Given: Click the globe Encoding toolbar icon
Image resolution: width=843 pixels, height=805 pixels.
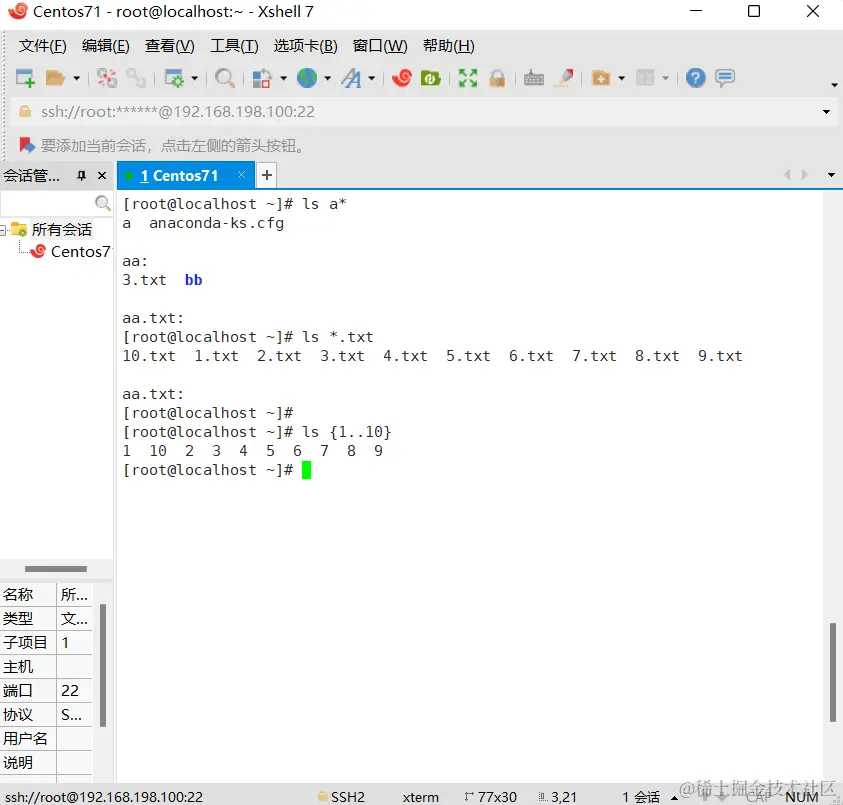Looking at the screenshot, I should tap(307, 79).
